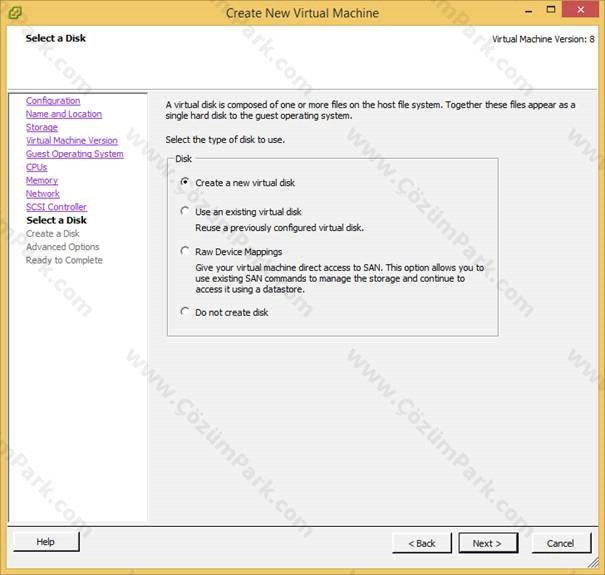Click the Create a Disk step text
This screenshot has width=605, height=575.
(53, 233)
